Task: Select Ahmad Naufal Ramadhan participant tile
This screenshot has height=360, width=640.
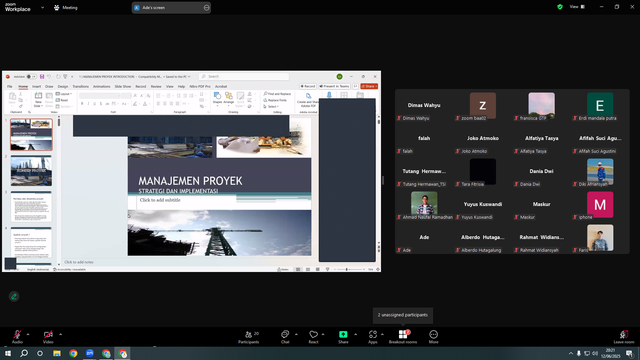Action: (x=424, y=205)
